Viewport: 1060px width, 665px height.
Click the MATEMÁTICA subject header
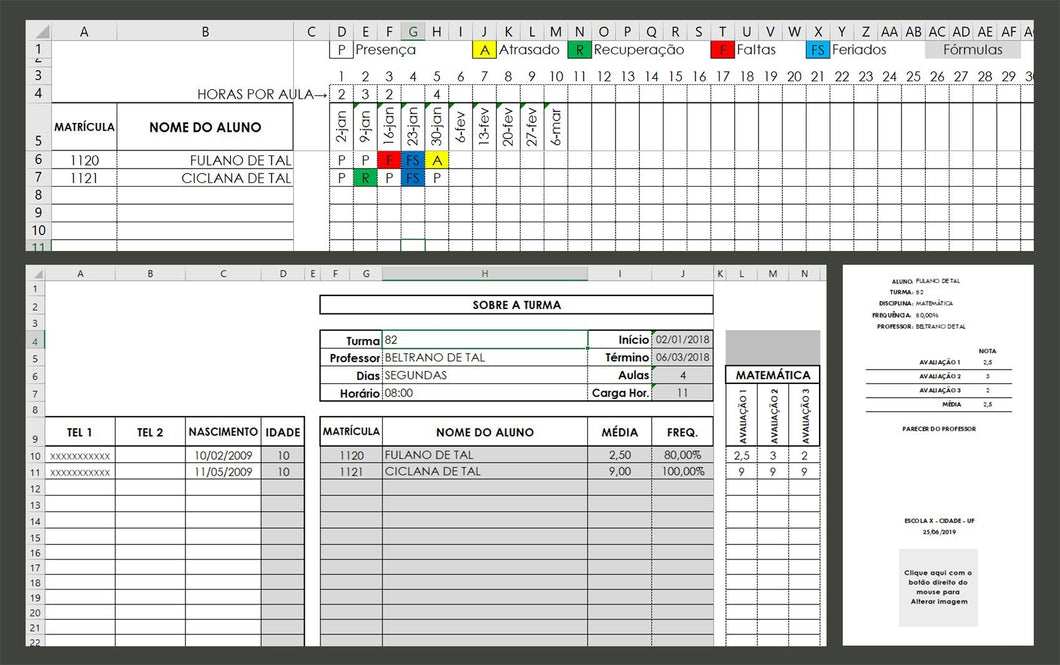pyautogui.click(x=772, y=375)
